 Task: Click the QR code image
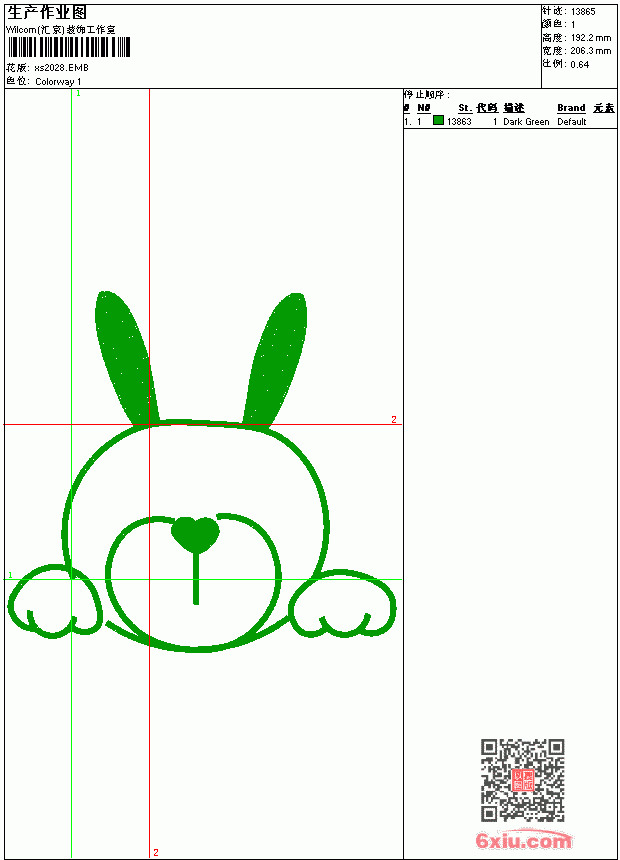tap(522, 780)
